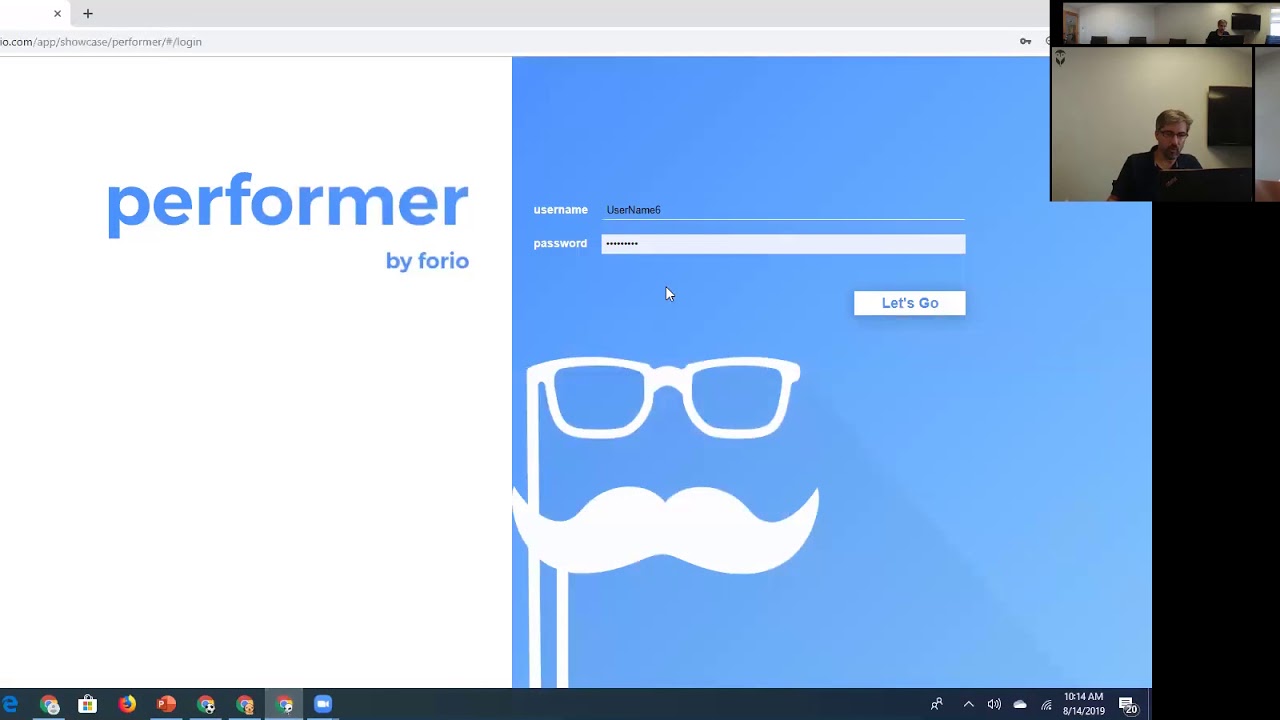Viewport: 1280px width, 720px height.
Task: Open the volume speaker control
Action: point(994,704)
